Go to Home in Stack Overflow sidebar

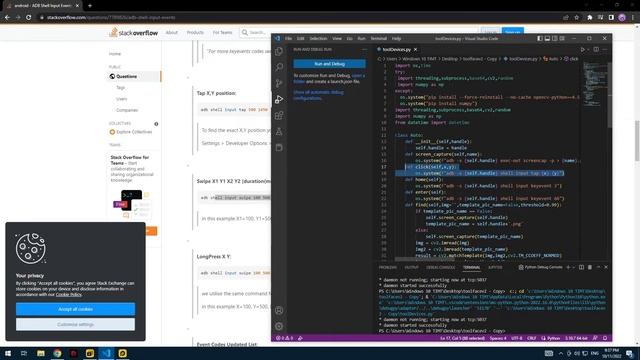point(115,54)
